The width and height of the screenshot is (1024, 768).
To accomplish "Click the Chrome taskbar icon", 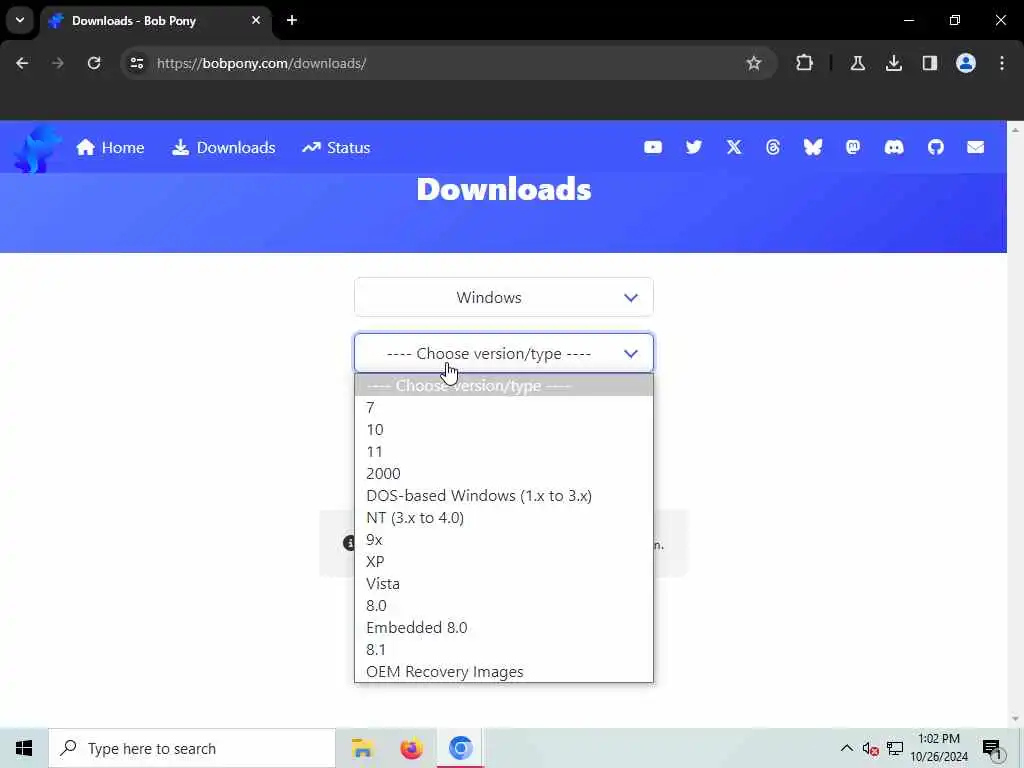I will click(x=460, y=748).
